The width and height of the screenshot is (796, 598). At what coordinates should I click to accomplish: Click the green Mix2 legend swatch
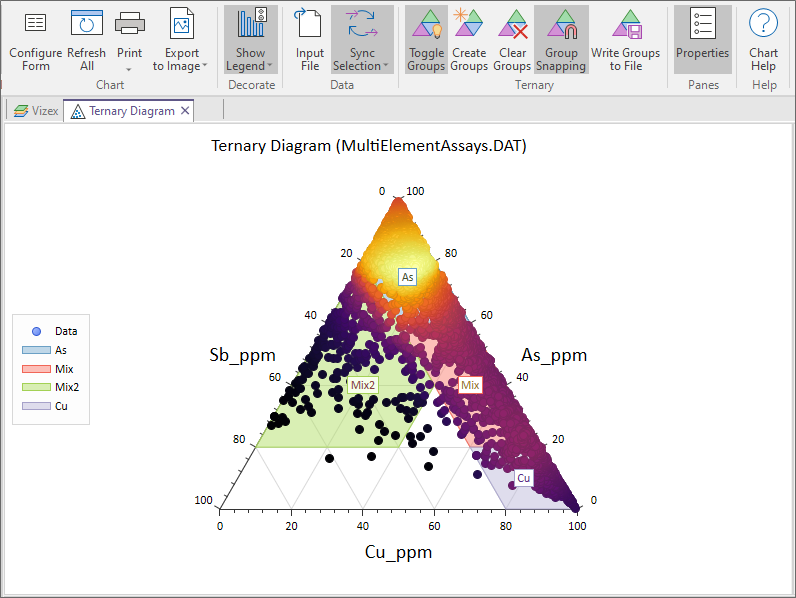[x=35, y=388]
